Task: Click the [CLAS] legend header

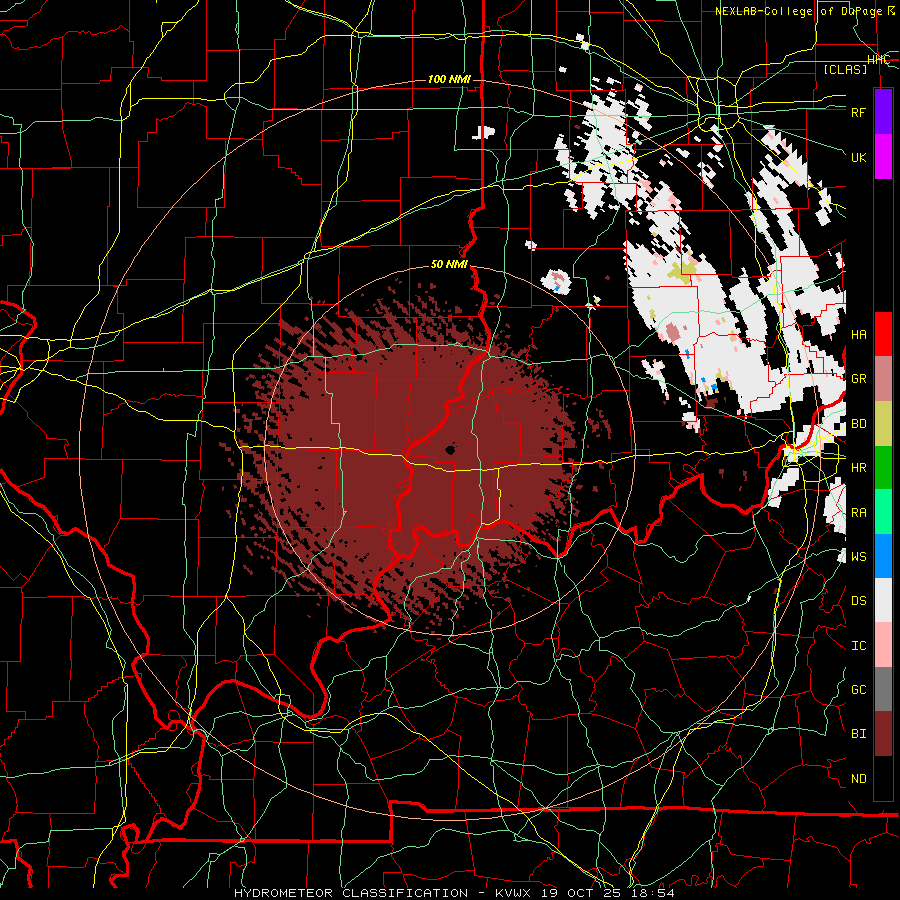Action: 845,69
